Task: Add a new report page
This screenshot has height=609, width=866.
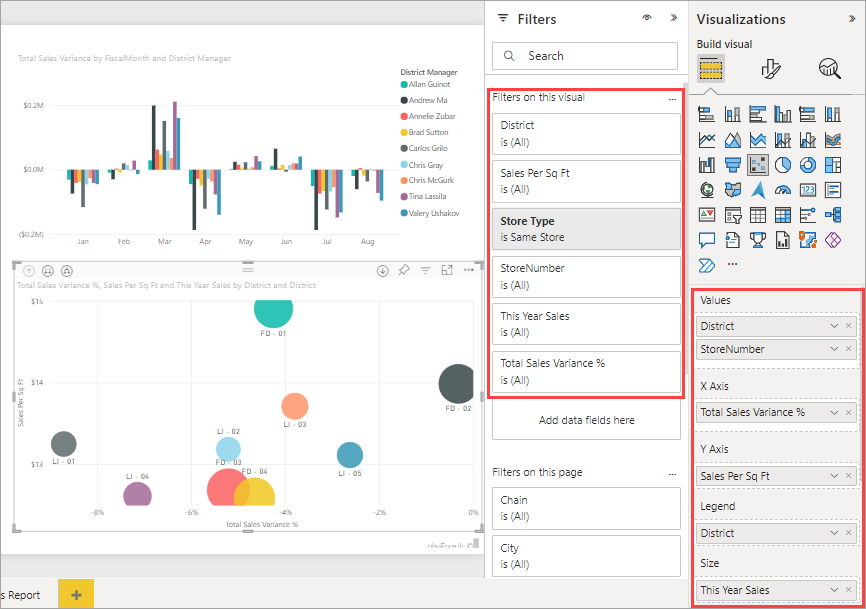Action: tap(76, 594)
